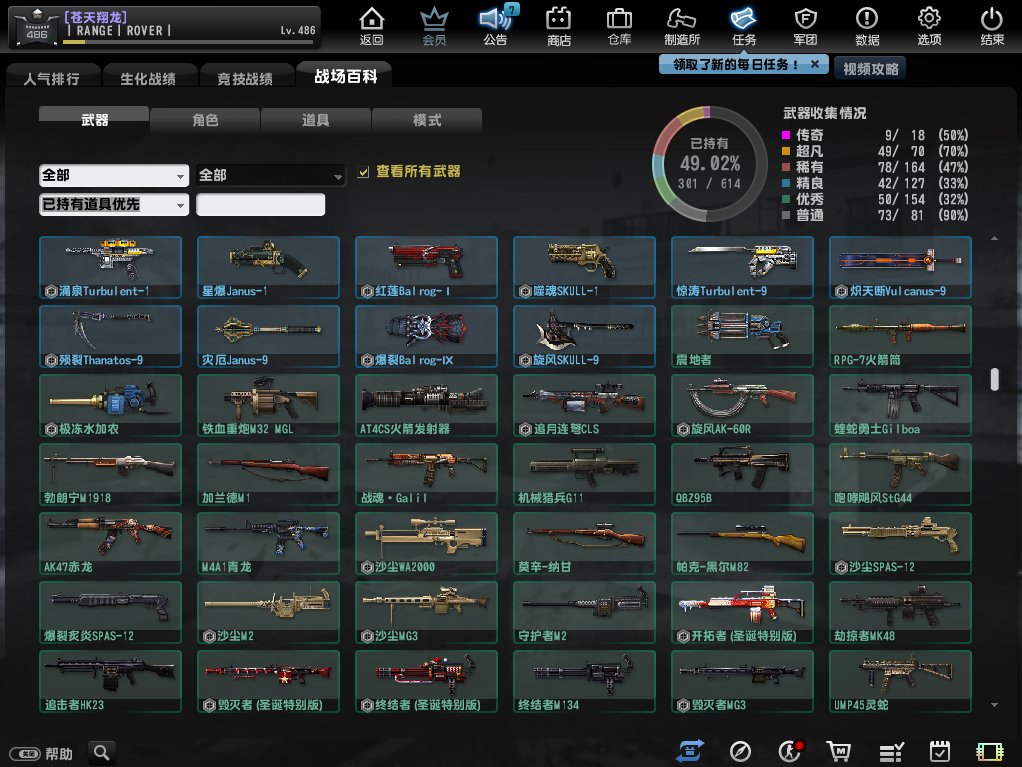Image resolution: width=1022 pixels, height=767 pixels.
Task: Dismiss the daily task notification banner
Action: [x=815, y=64]
